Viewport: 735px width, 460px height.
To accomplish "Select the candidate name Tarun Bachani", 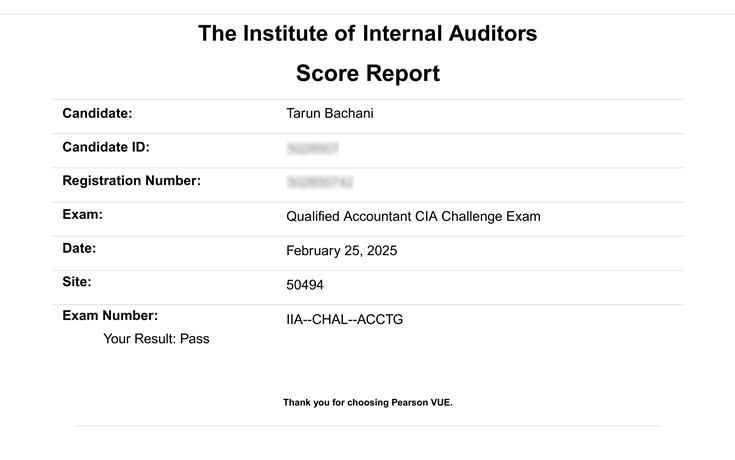I will (330, 113).
